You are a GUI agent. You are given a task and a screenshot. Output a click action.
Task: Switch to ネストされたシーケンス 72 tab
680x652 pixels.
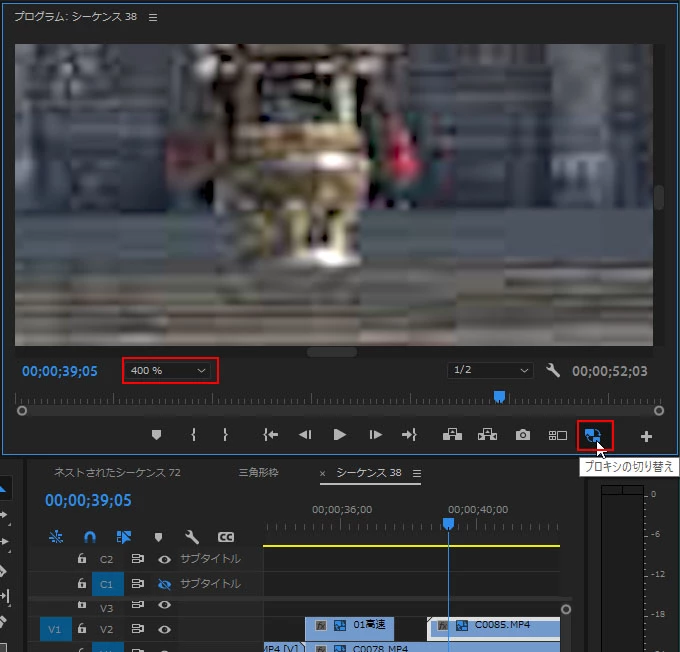pyautogui.click(x=117, y=472)
